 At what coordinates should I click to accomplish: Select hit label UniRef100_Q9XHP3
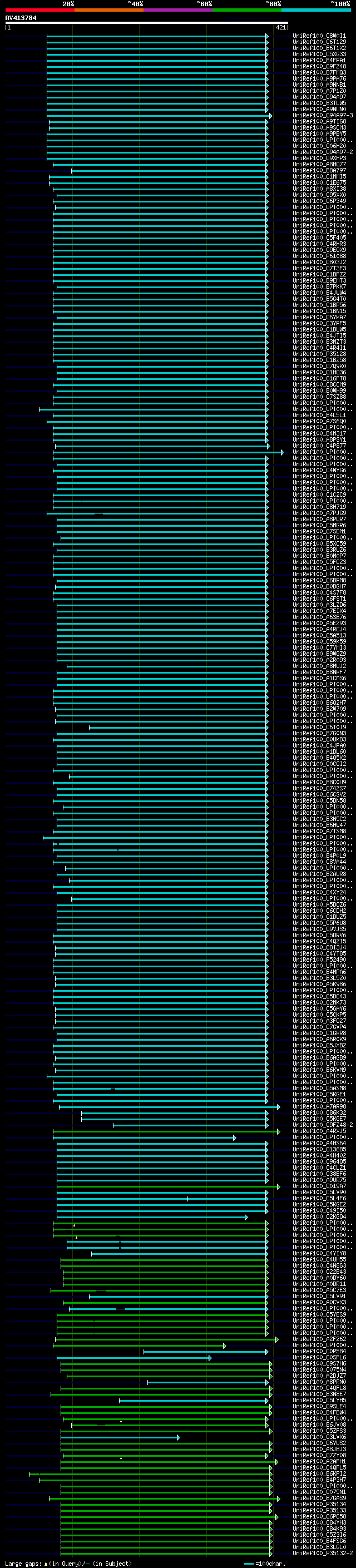point(319,159)
